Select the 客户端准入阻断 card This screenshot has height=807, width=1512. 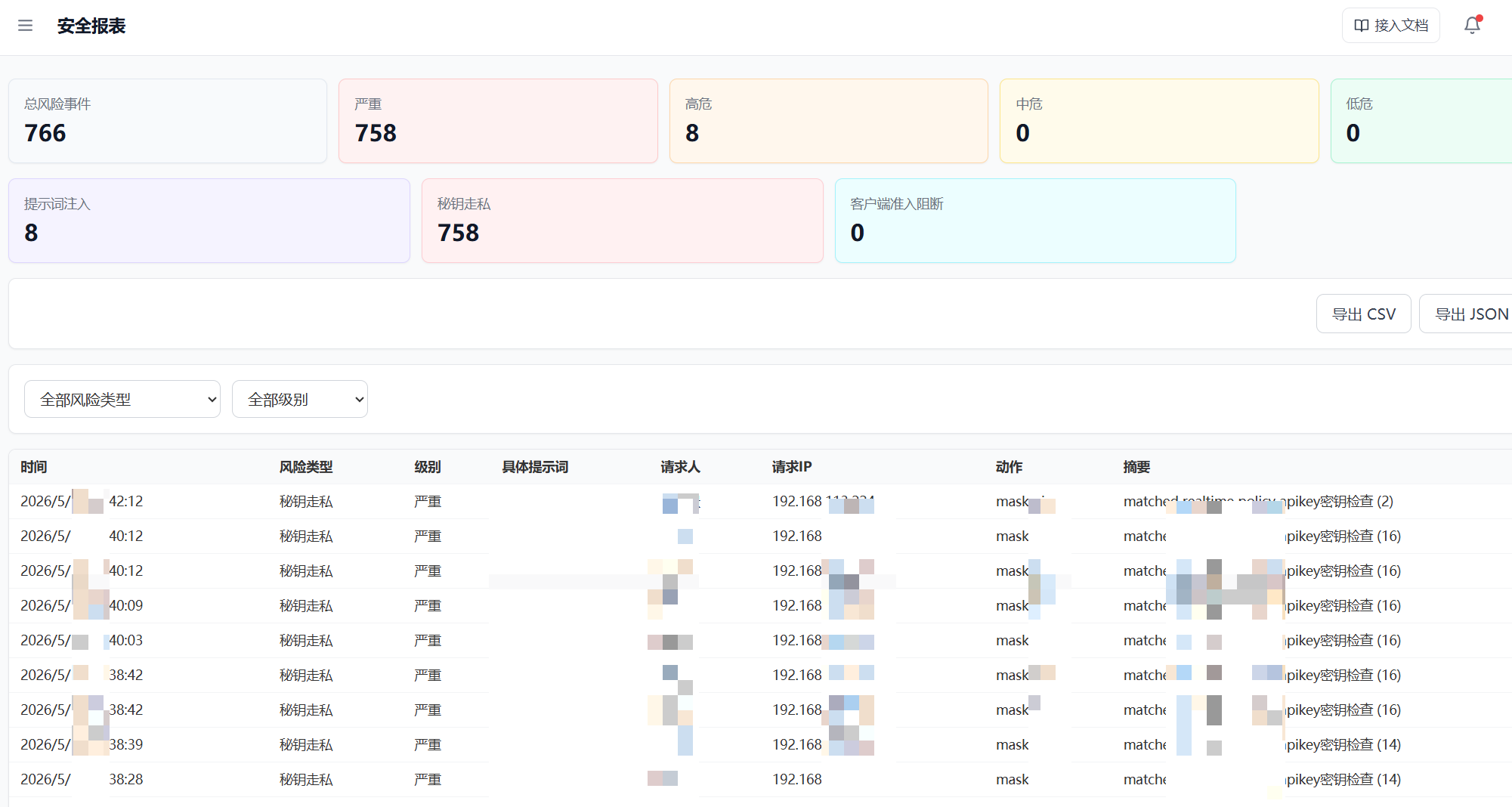point(1035,221)
